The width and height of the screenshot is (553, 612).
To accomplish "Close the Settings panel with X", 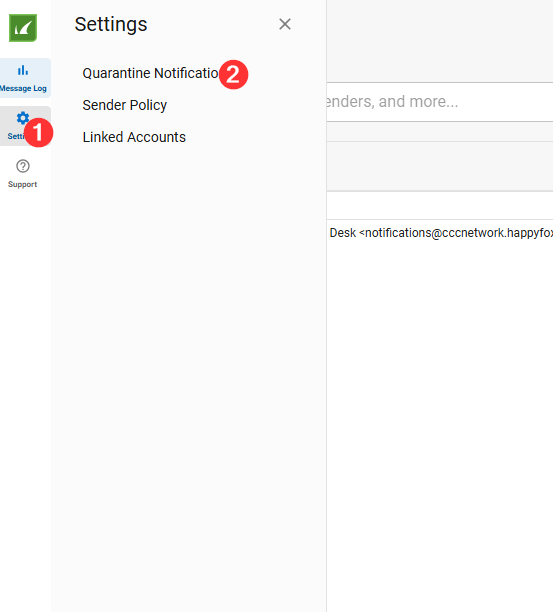I will 285,24.
